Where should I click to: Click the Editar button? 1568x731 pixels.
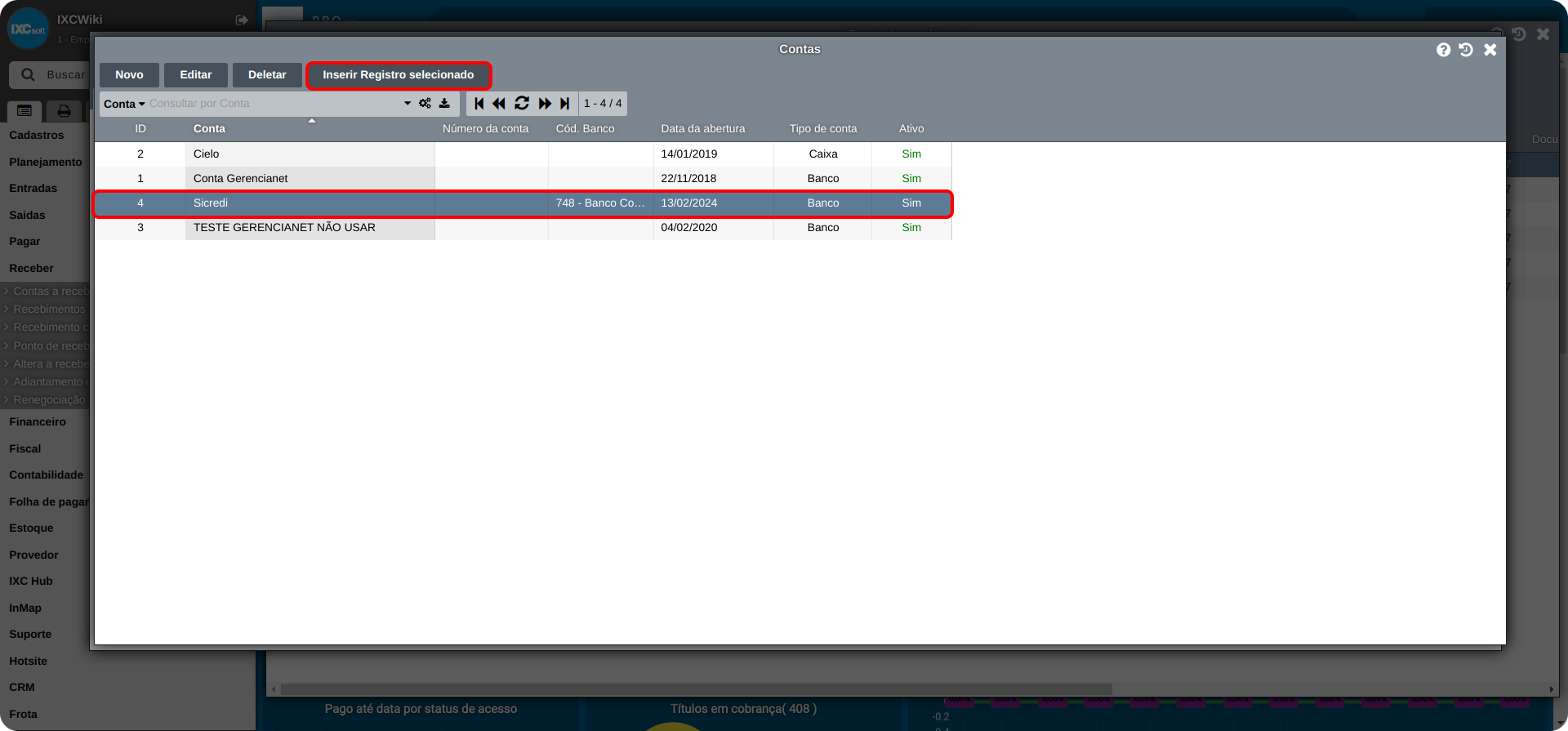coord(196,75)
